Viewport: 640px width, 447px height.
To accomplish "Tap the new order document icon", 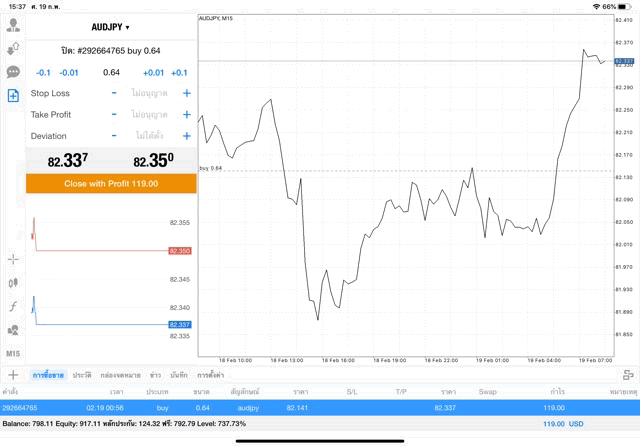I will (x=13, y=96).
